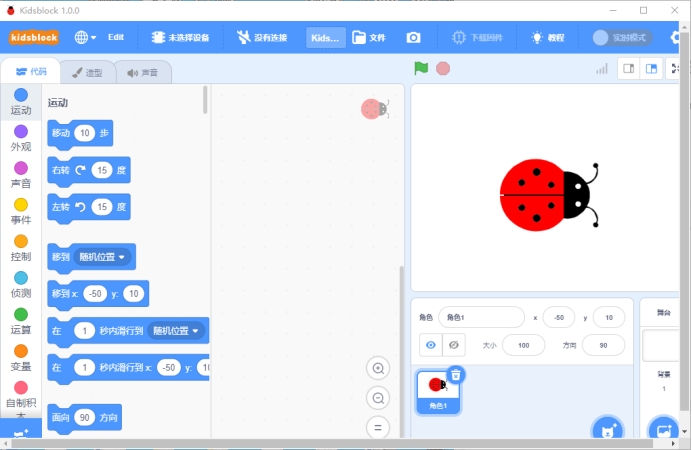692x450 pixels.
Task: Click the 大小 size field 100
Action: point(523,345)
